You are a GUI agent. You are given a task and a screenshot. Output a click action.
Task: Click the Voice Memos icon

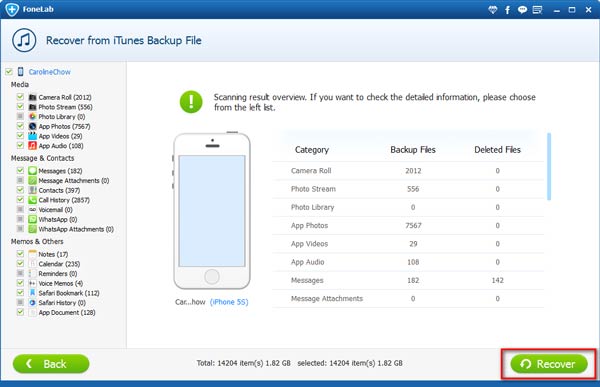click(33, 283)
